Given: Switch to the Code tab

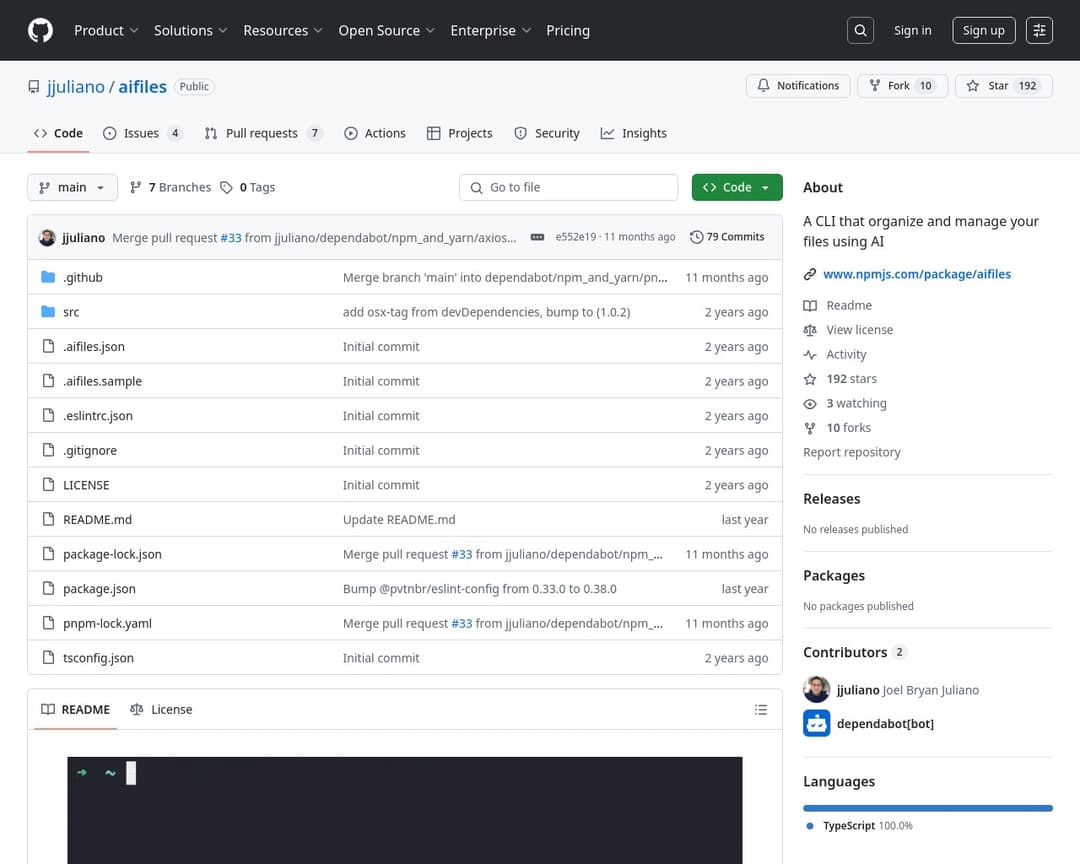Looking at the screenshot, I should 59,134.
